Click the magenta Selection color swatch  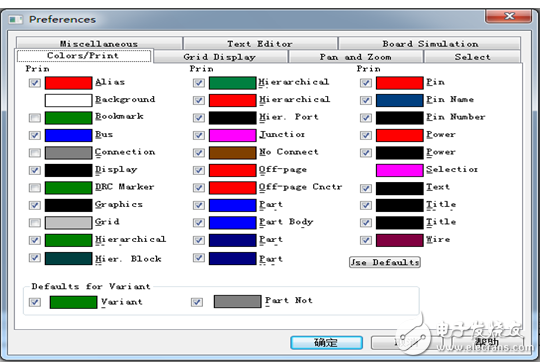pos(400,170)
